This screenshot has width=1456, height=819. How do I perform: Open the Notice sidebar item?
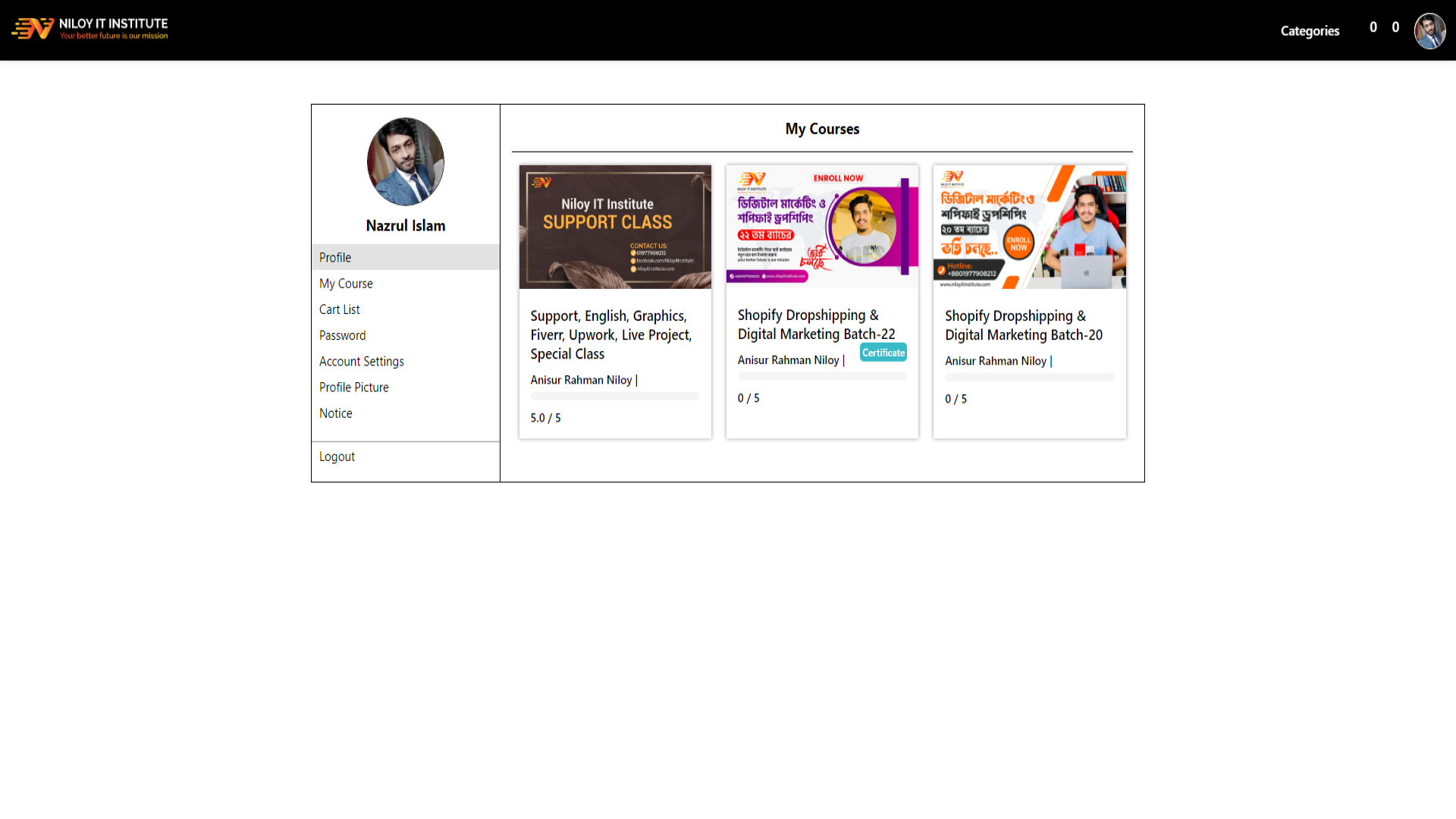click(x=335, y=413)
